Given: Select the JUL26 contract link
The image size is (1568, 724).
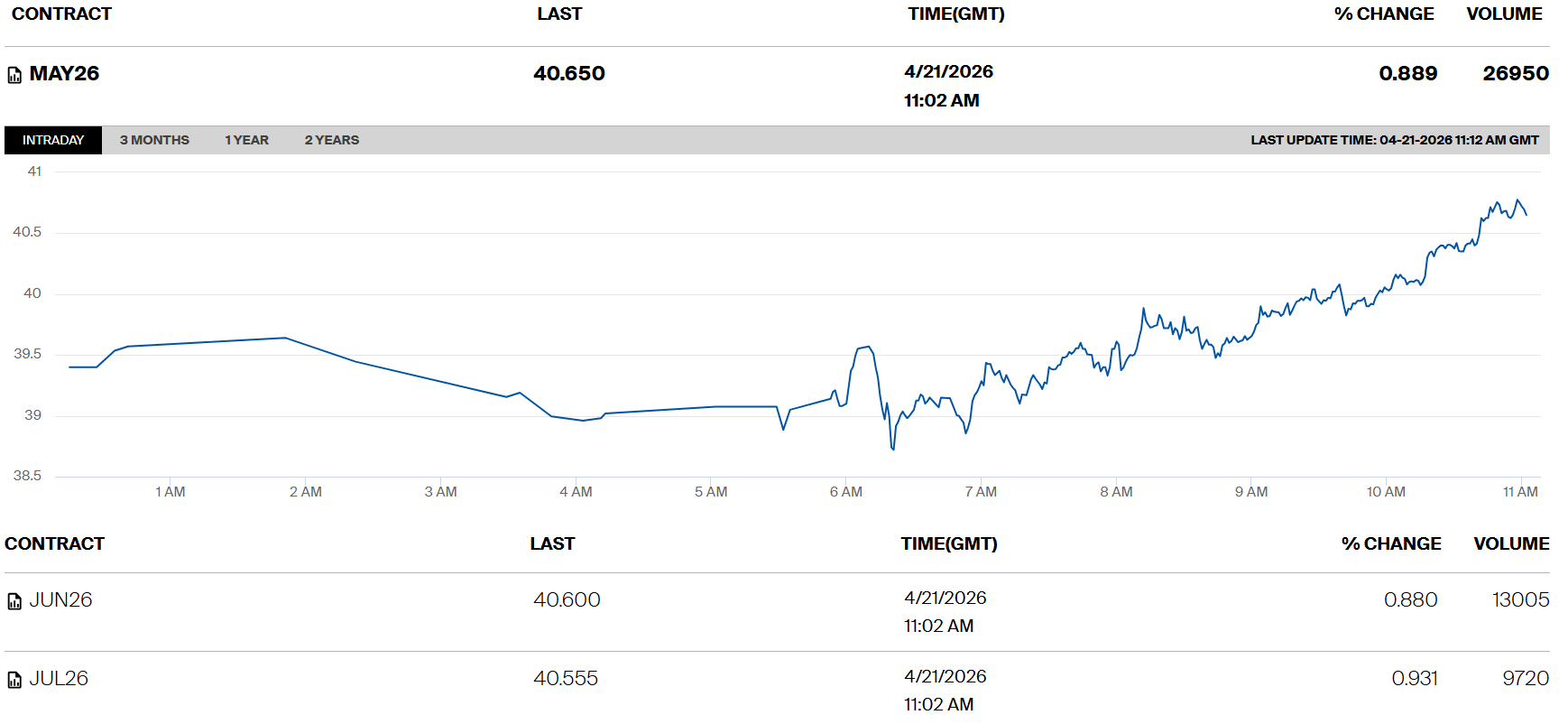Looking at the screenshot, I should click(59, 679).
